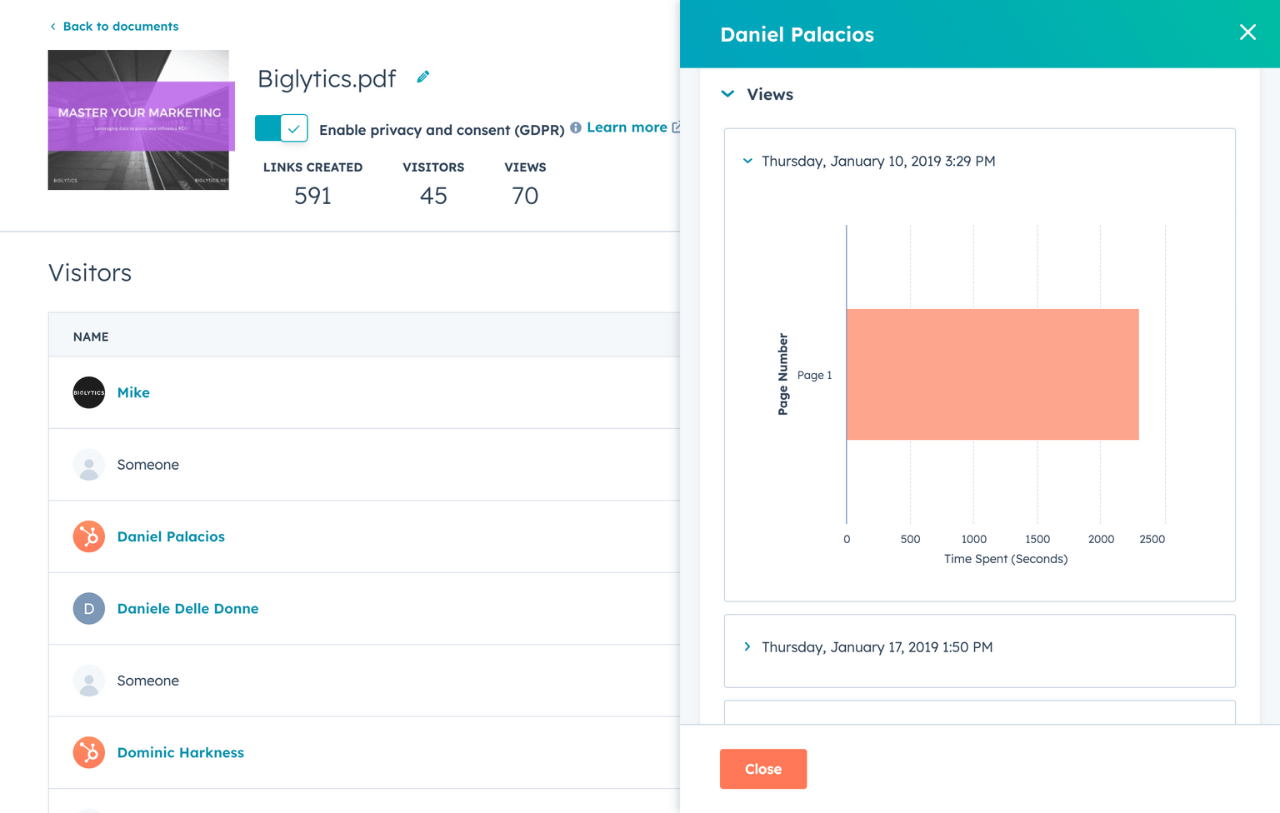Click the Someone name above Daniel Palacios
This screenshot has height=813, width=1280.
148,465
